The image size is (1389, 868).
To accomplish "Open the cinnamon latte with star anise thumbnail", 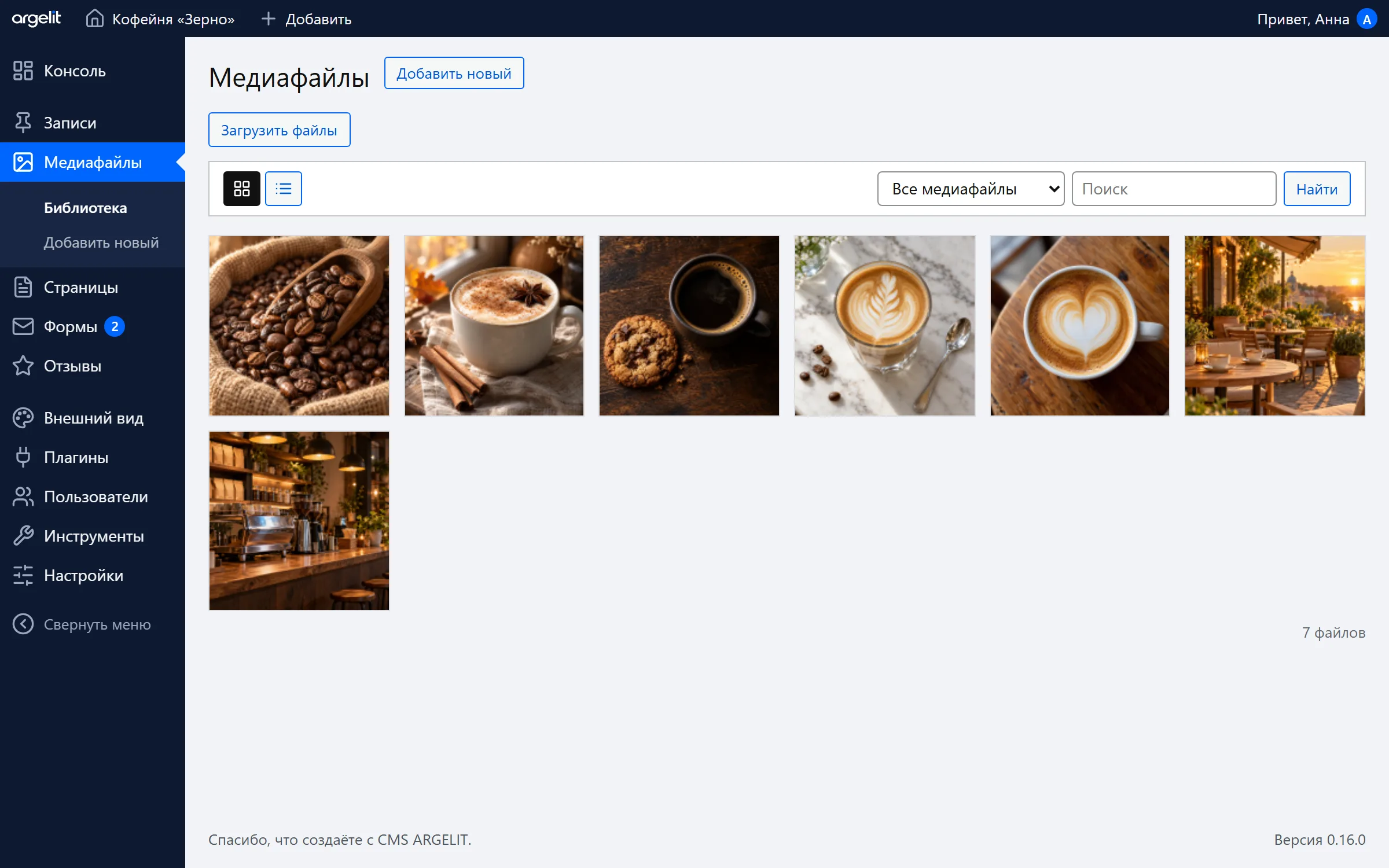I will (x=494, y=325).
